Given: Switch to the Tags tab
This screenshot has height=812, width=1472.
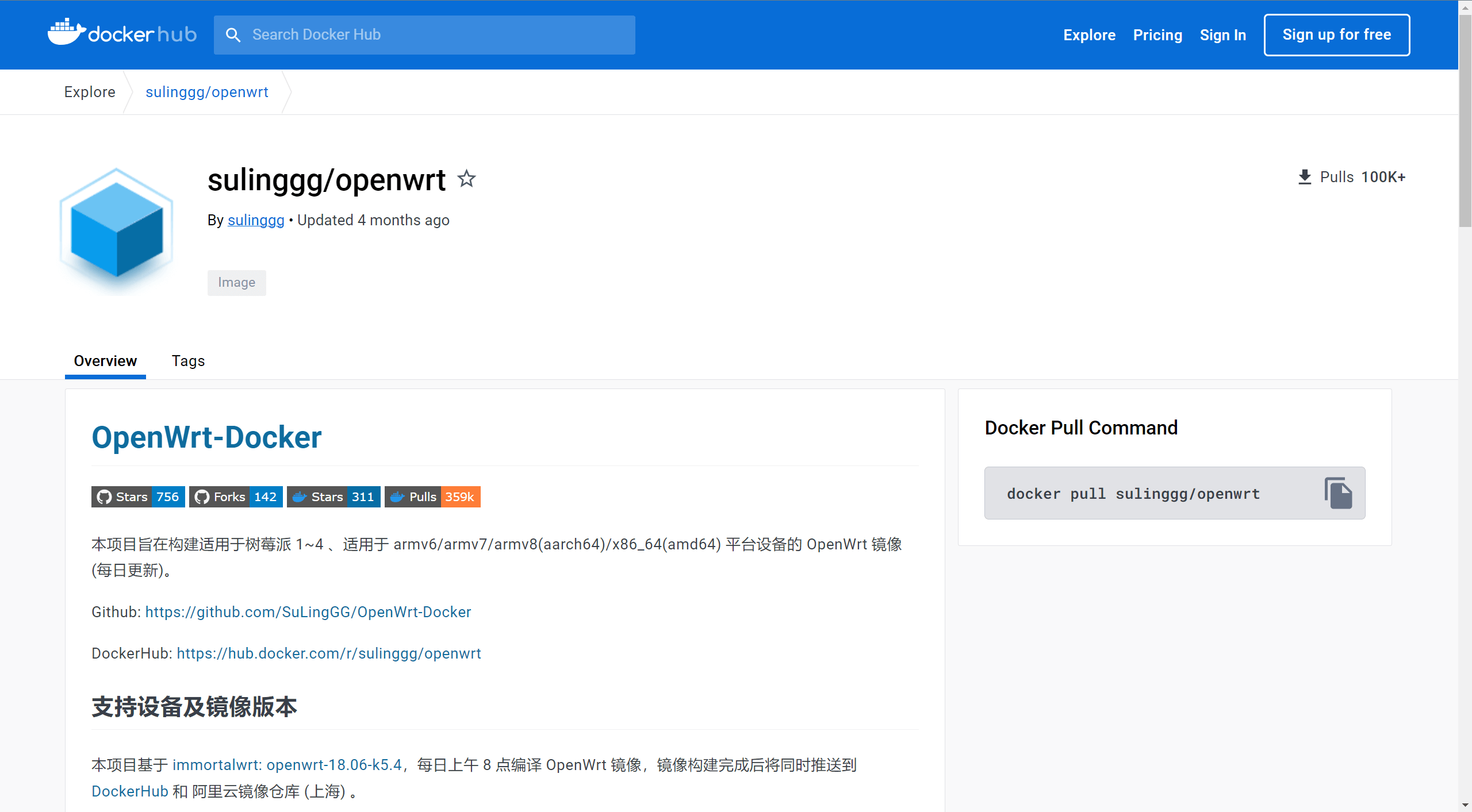Looking at the screenshot, I should [188, 361].
